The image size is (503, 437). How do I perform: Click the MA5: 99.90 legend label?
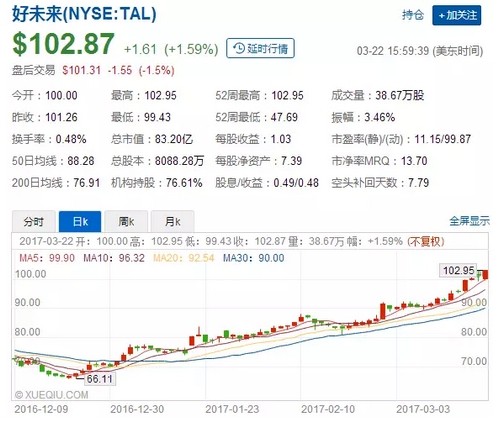click(47, 258)
